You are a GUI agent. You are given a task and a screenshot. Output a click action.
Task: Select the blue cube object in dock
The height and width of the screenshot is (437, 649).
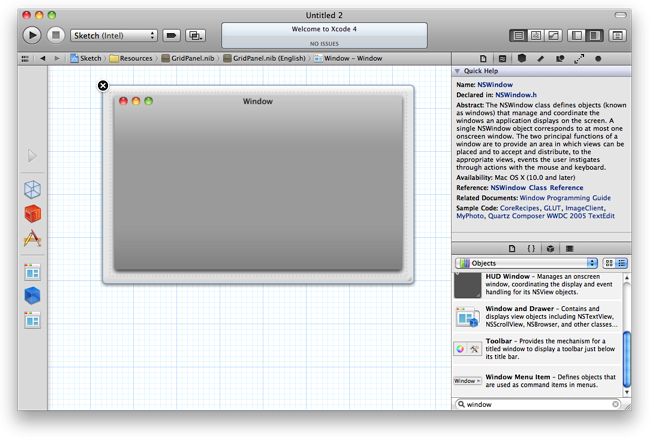(32, 296)
